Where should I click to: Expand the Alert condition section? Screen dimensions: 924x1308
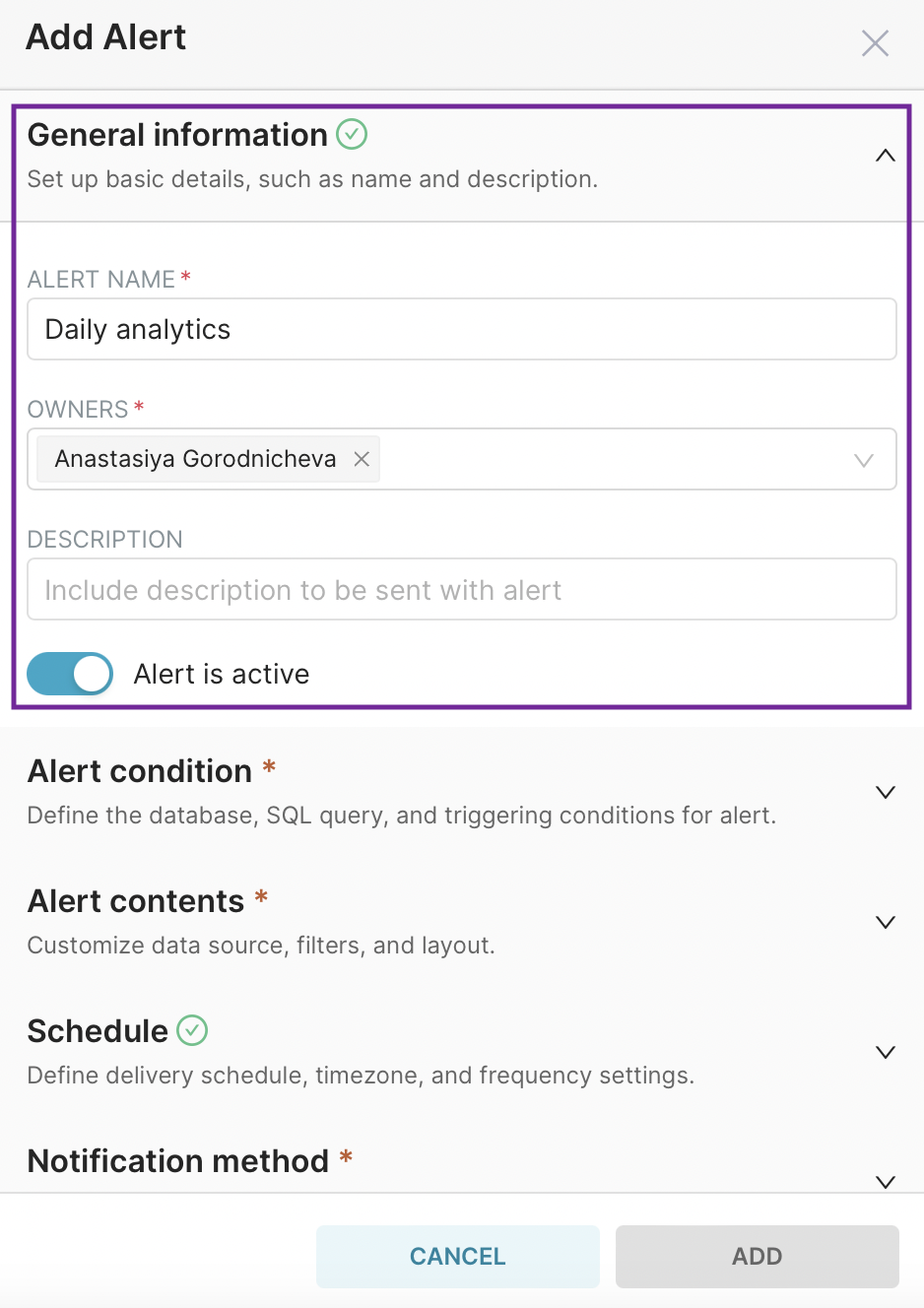(885, 792)
